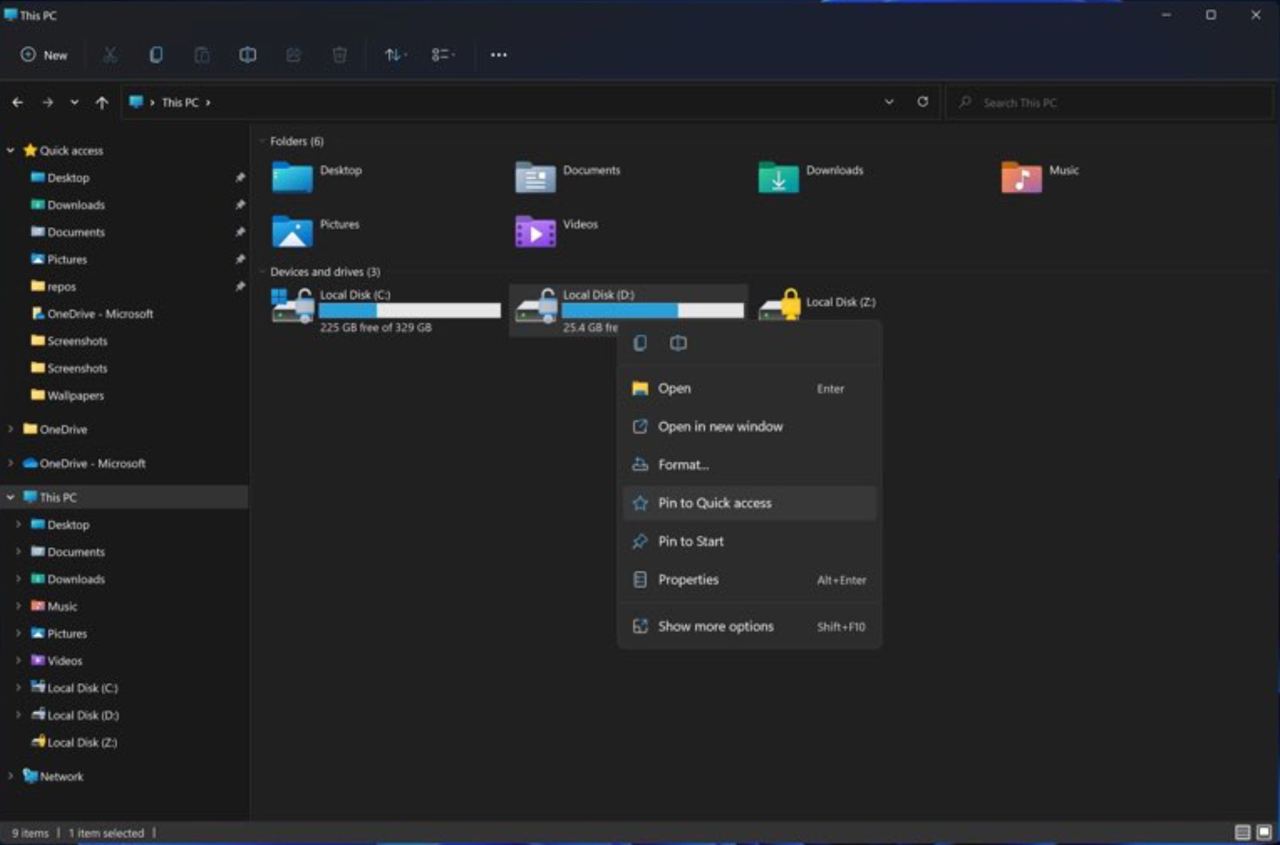Viewport: 1280px width, 845px height.
Task: Click the Search This PC field
Action: pyautogui.click(x=1109, y=102)
